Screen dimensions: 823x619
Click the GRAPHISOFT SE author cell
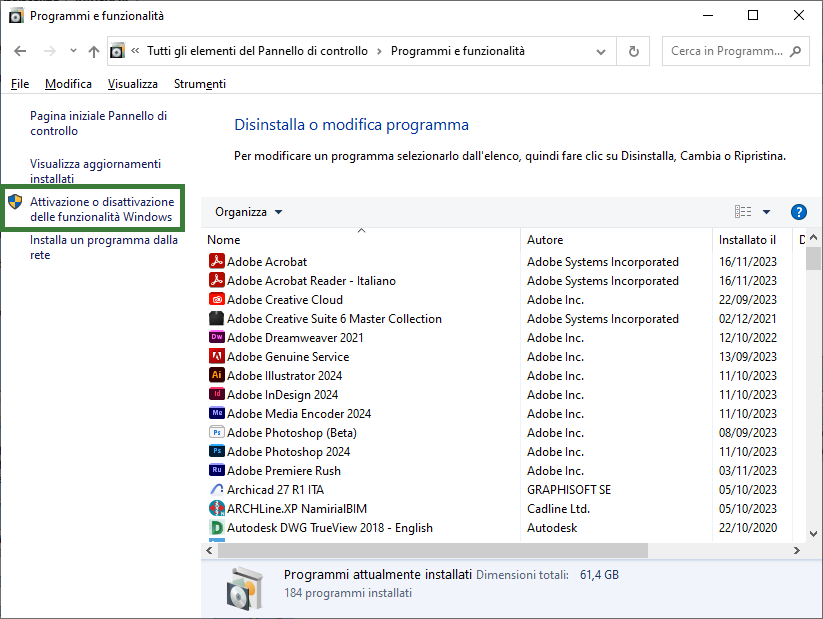click(569, 489)
